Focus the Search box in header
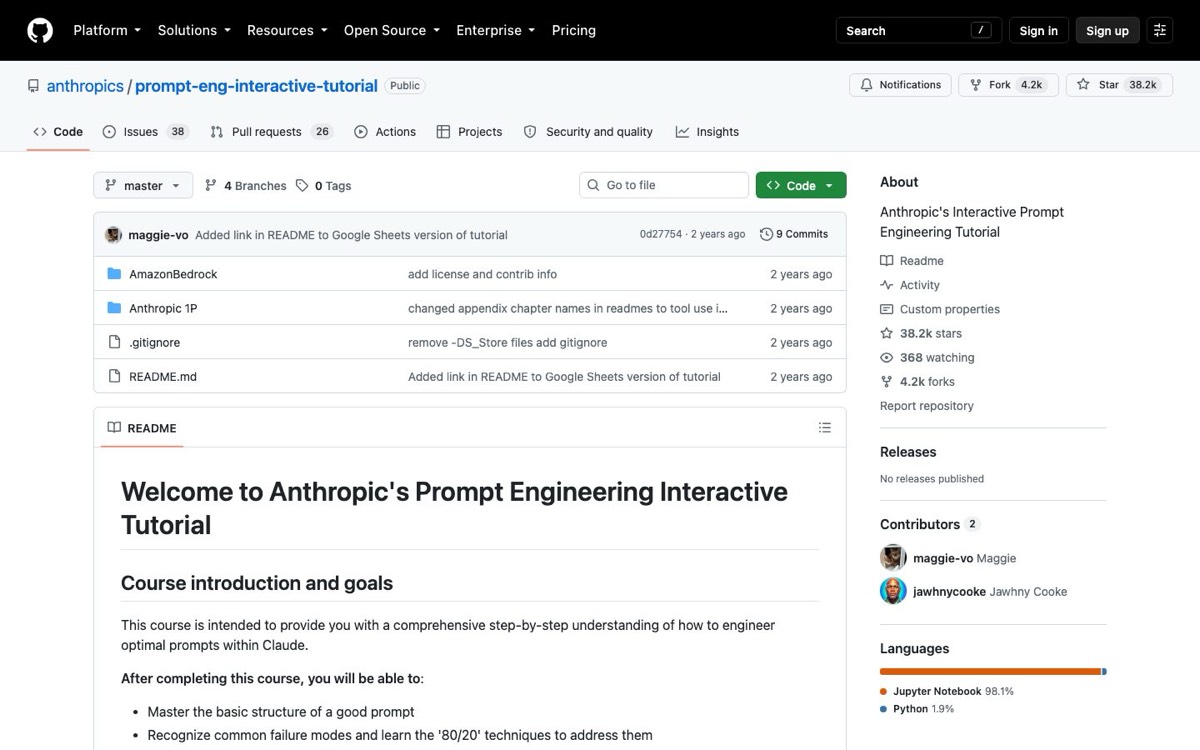Screen dimensions: 1200x750 click(x=917, y=31)
